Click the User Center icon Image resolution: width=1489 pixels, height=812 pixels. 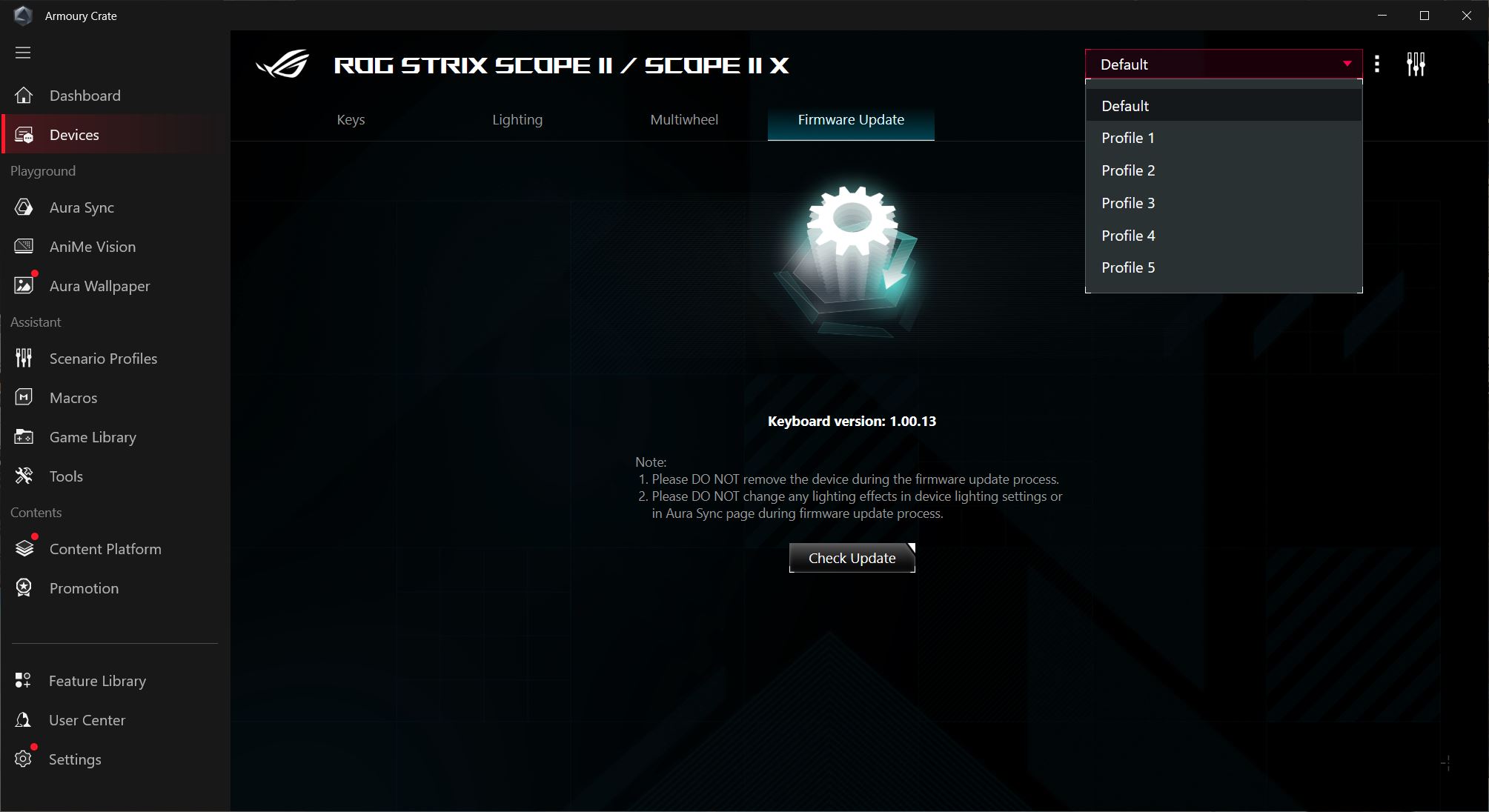(x=23, y=720)
